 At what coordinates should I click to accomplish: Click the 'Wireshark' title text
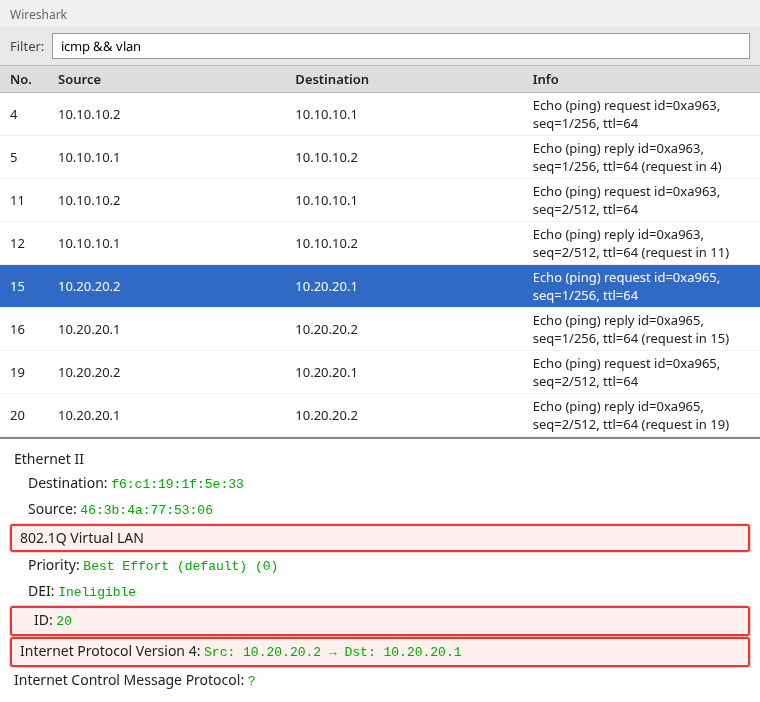tap(38, 15)
